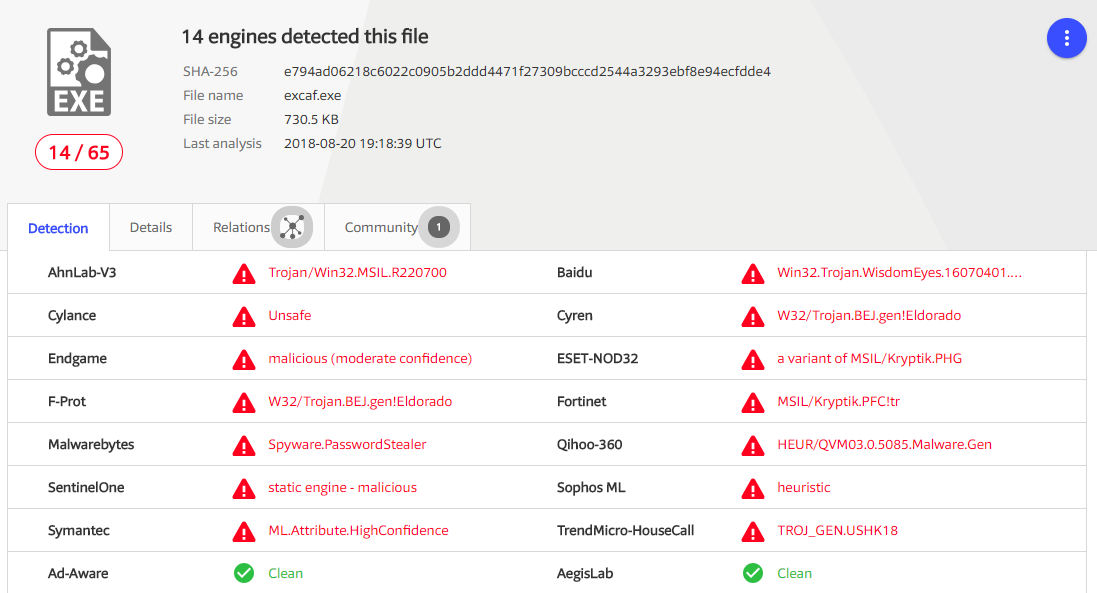Image resolution: width=1097 pixels, height=593 pixels.
Task: Click the SentinelOne warning triangle icon
Action: (243, 489)
